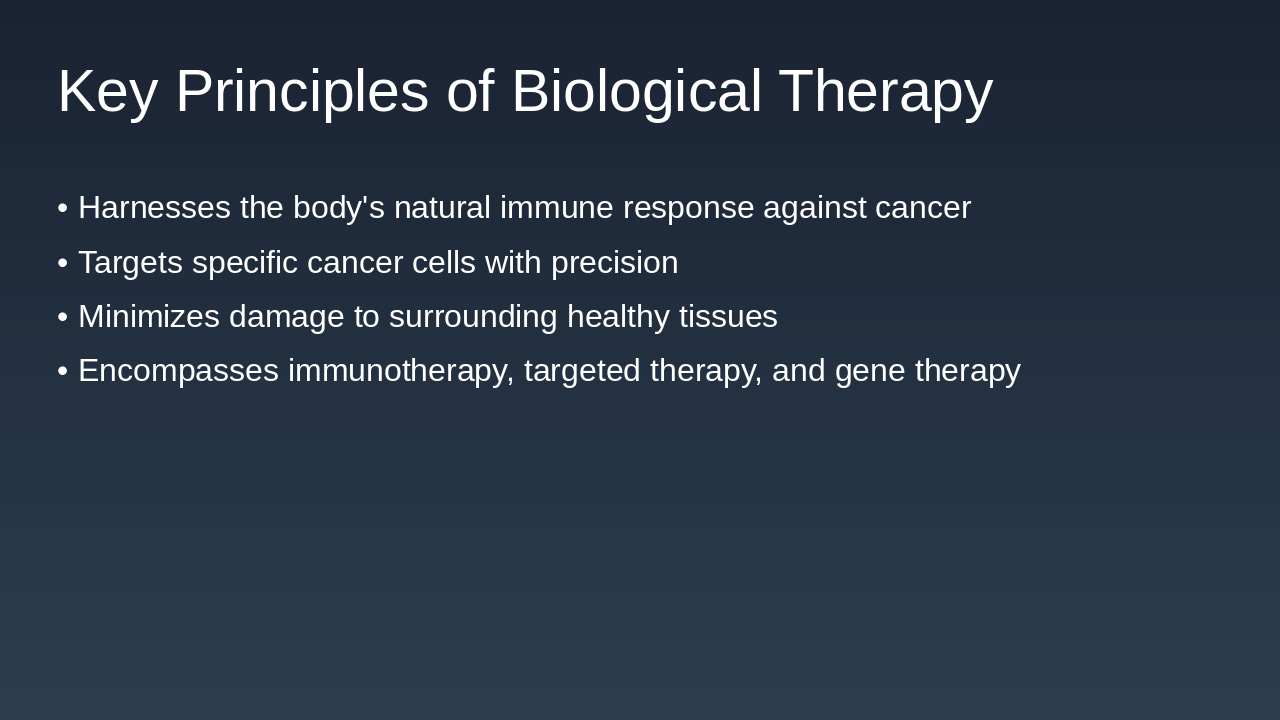Click the word "Key" in the title
The height and width of the screenshot is (720, 1280).
107,91
